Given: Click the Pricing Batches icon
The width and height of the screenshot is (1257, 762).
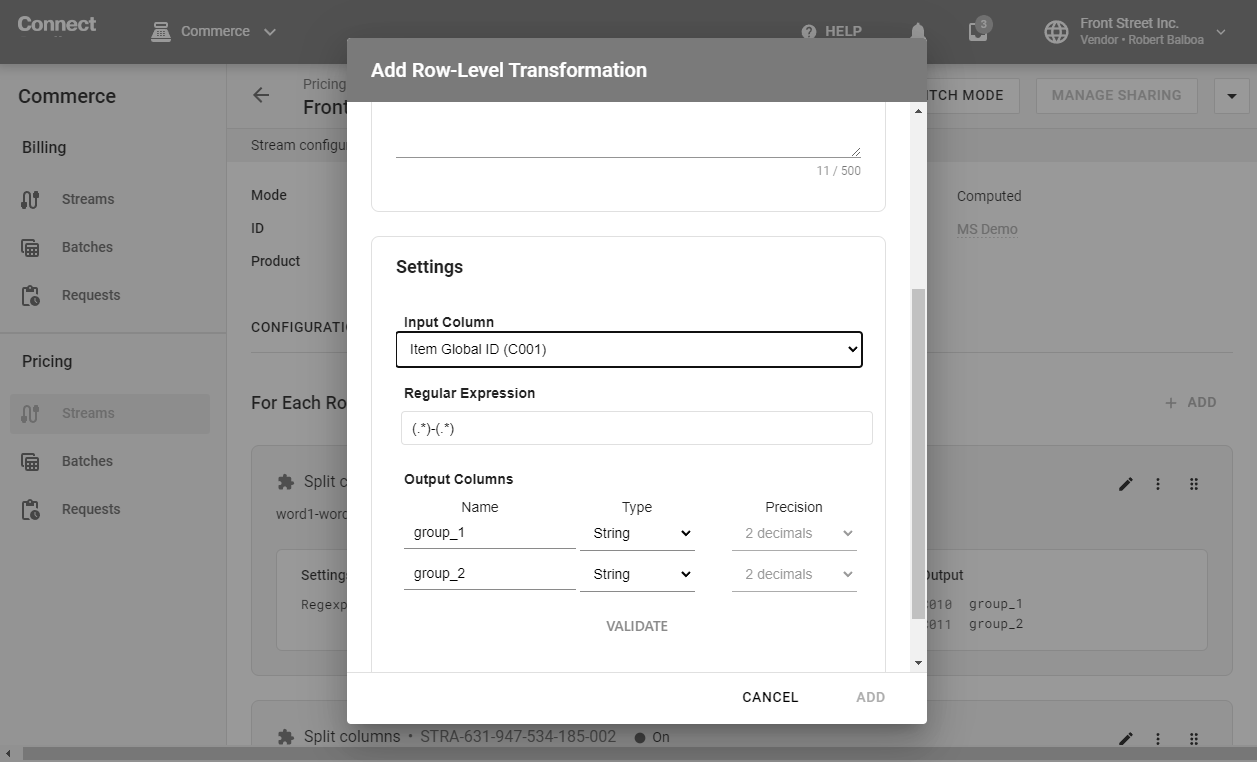Looking at the screenshot, I should 30,461.
